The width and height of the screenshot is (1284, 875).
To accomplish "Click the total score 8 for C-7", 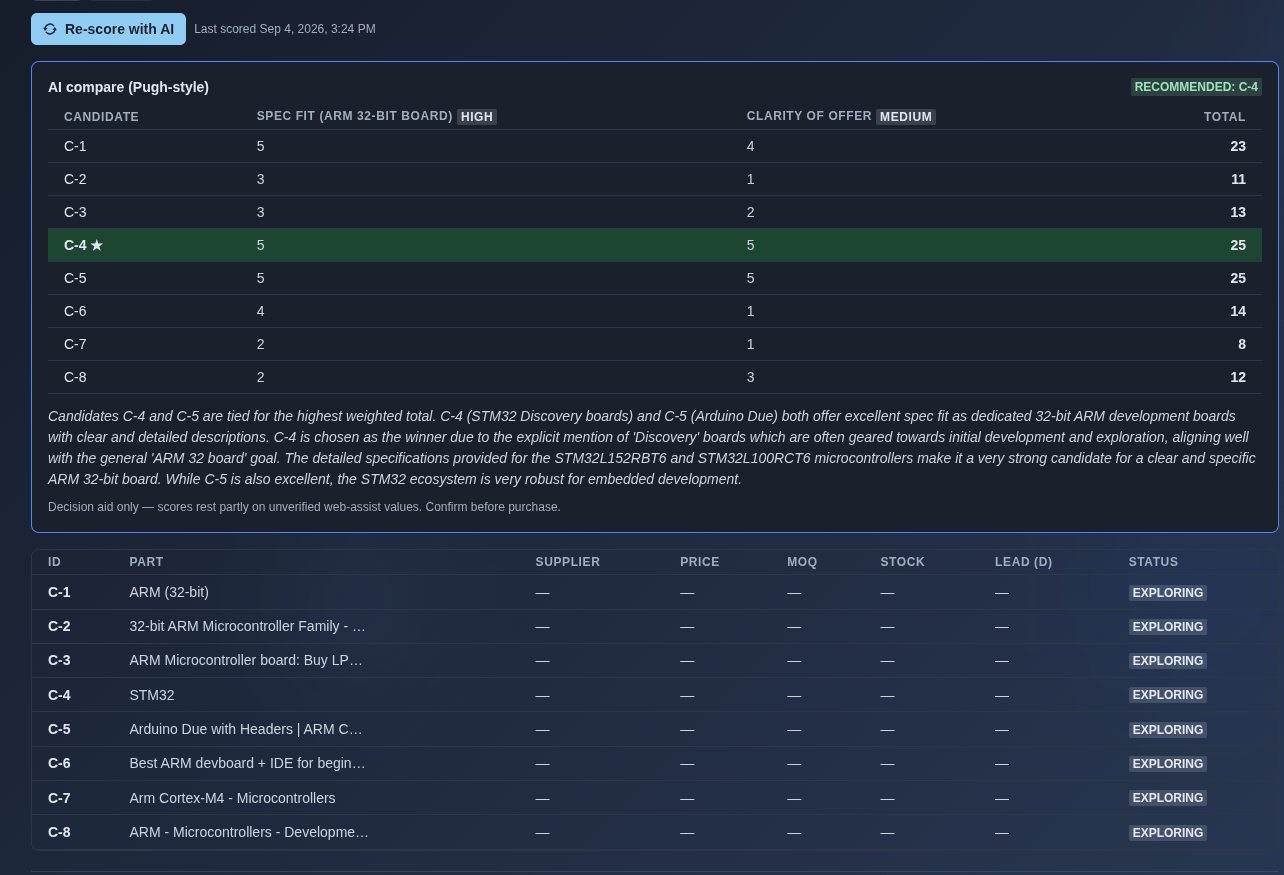I will [x=1242, y=344].
